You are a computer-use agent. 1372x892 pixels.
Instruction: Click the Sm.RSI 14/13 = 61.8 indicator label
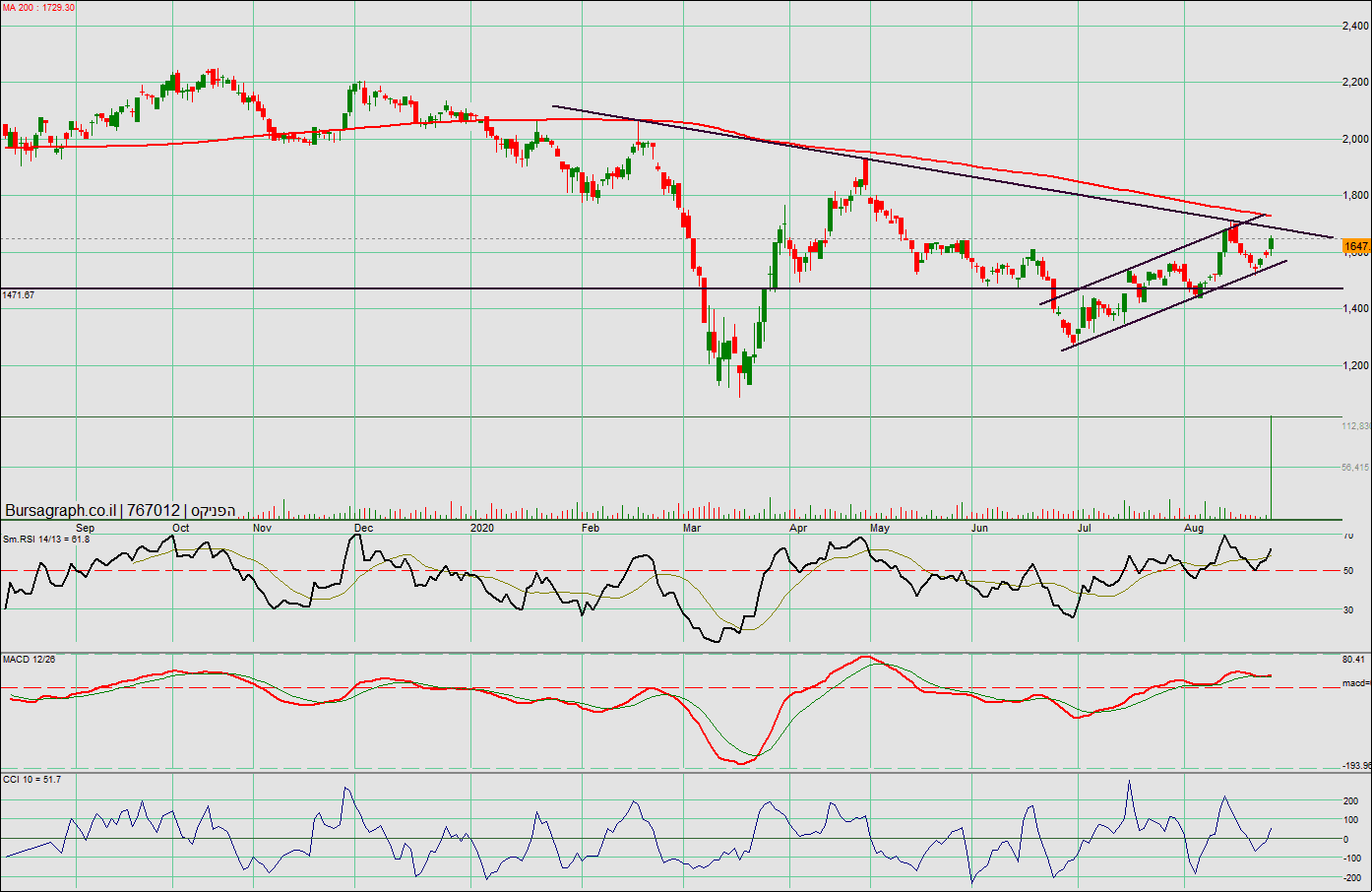(x=46, y=539)
